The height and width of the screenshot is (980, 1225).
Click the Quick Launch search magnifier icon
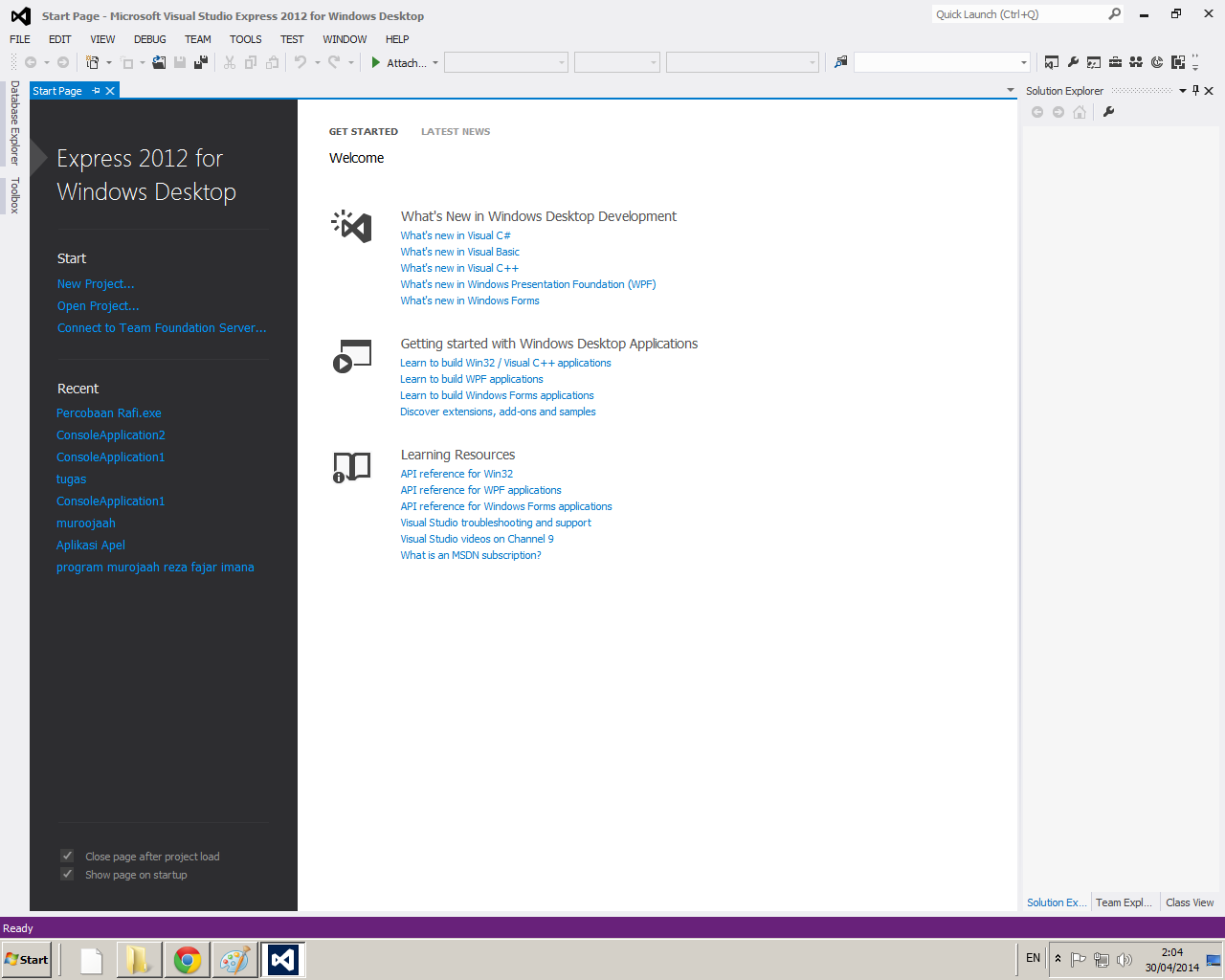pos(1115,14)
